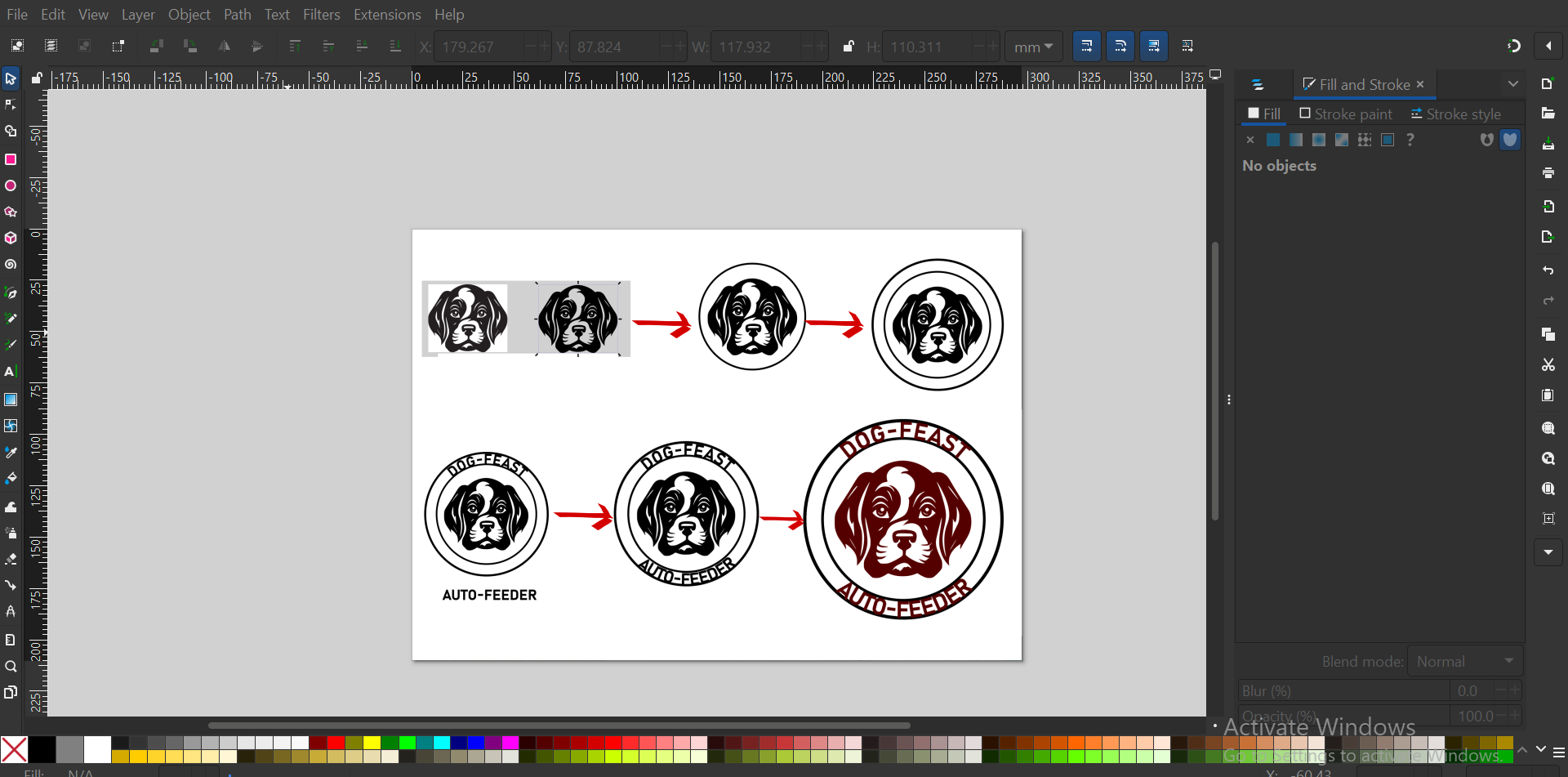Viewport: 1568px width, 777px height.
Task: Select the Selector arrow tool
Action: 11,79
